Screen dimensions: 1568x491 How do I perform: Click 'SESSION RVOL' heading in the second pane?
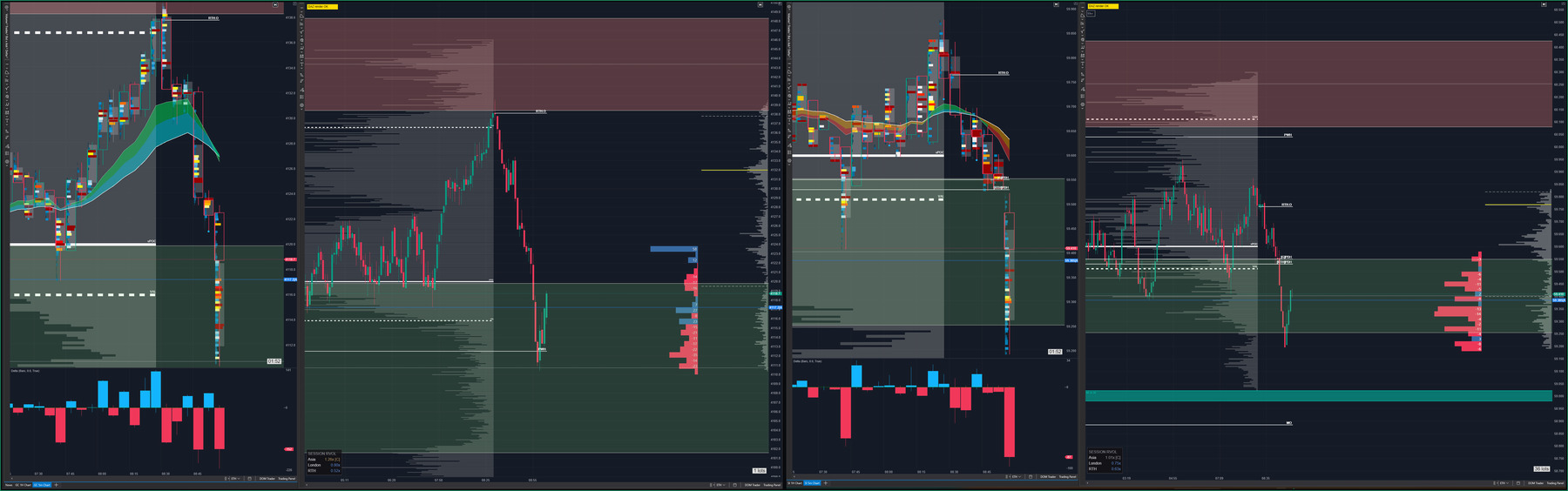point(321,453)
